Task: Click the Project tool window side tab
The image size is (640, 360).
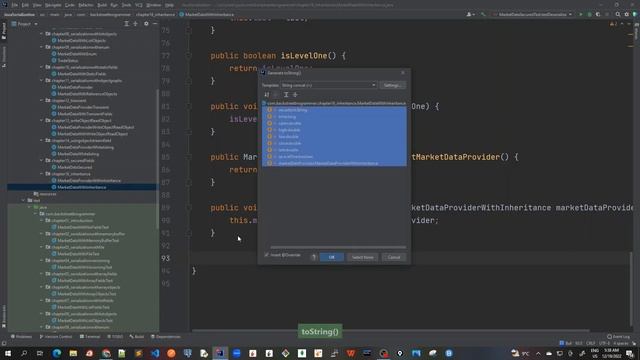Action: pos(4,32)
